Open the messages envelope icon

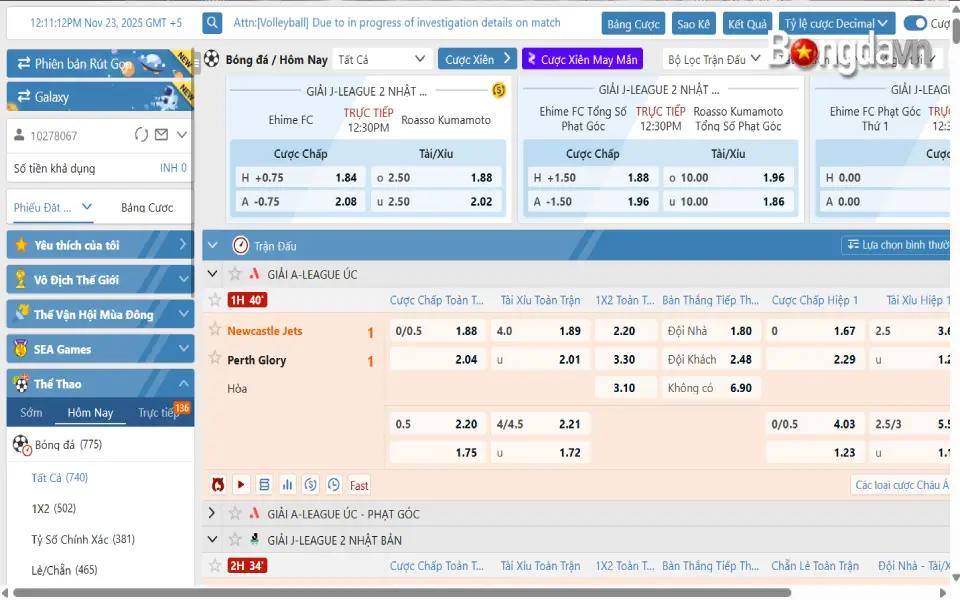click(161, 135)
